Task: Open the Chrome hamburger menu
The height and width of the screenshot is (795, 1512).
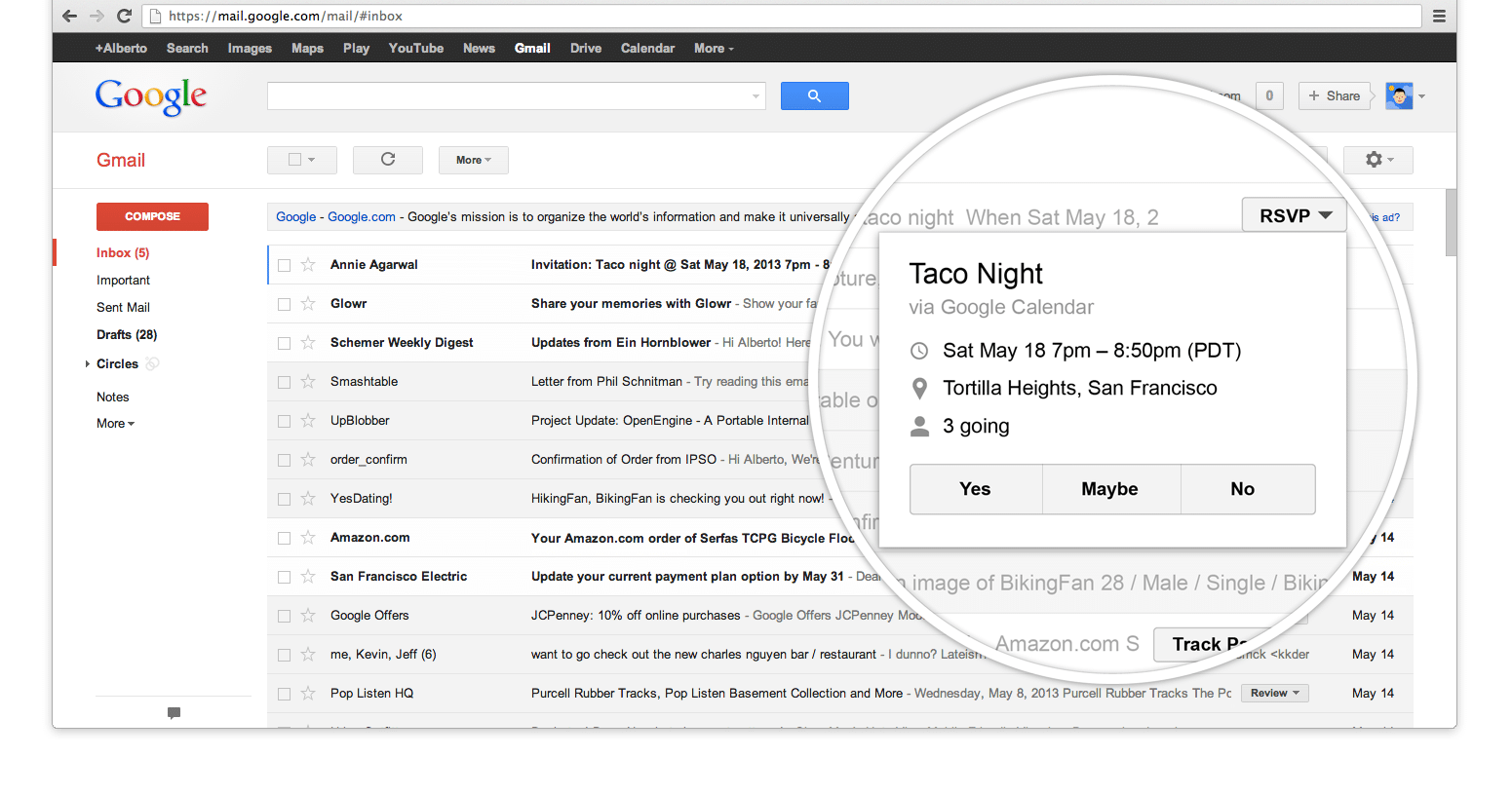Action: point(1439,16)
